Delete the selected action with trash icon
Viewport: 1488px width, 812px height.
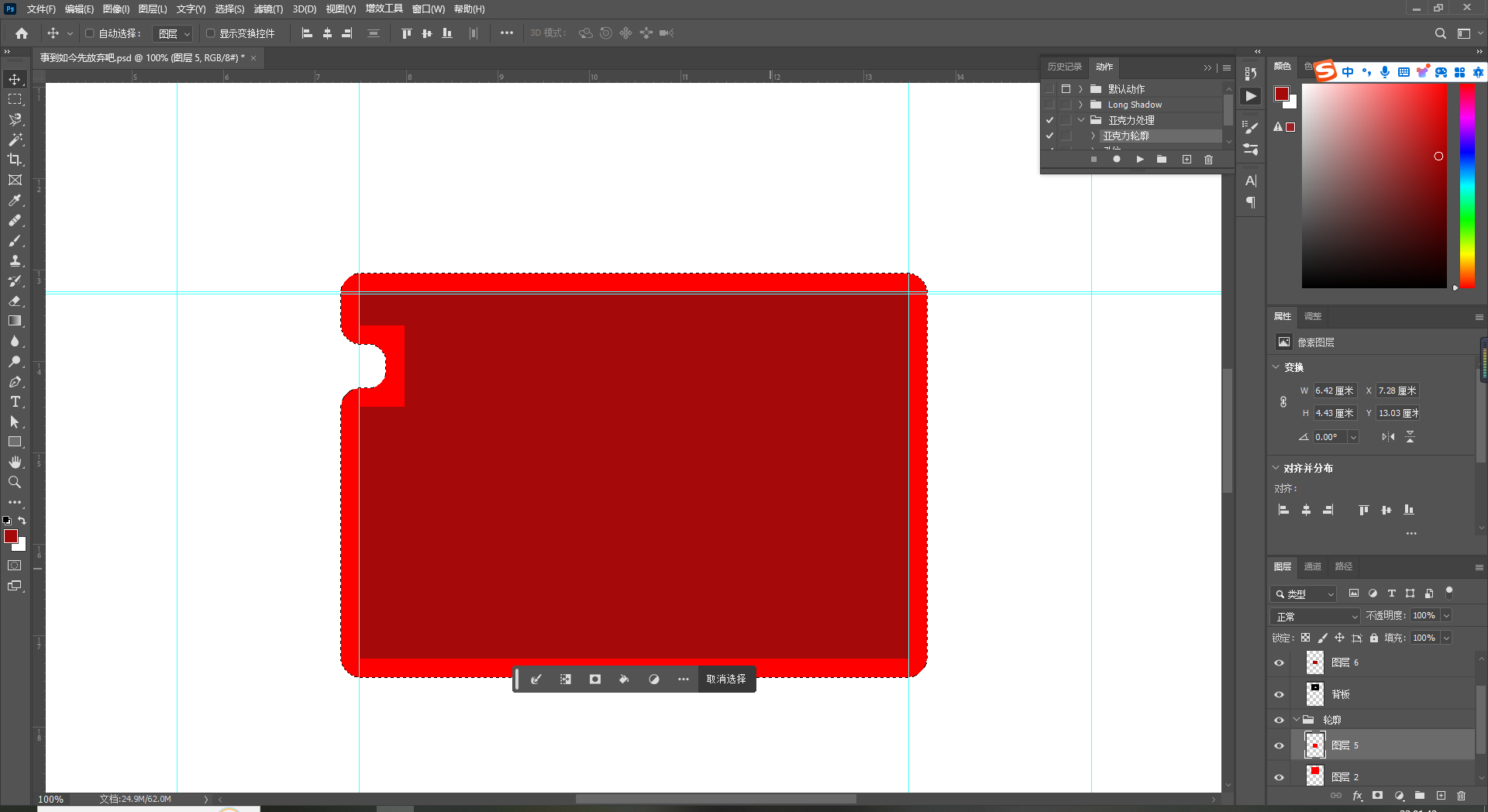(1208, 160)
